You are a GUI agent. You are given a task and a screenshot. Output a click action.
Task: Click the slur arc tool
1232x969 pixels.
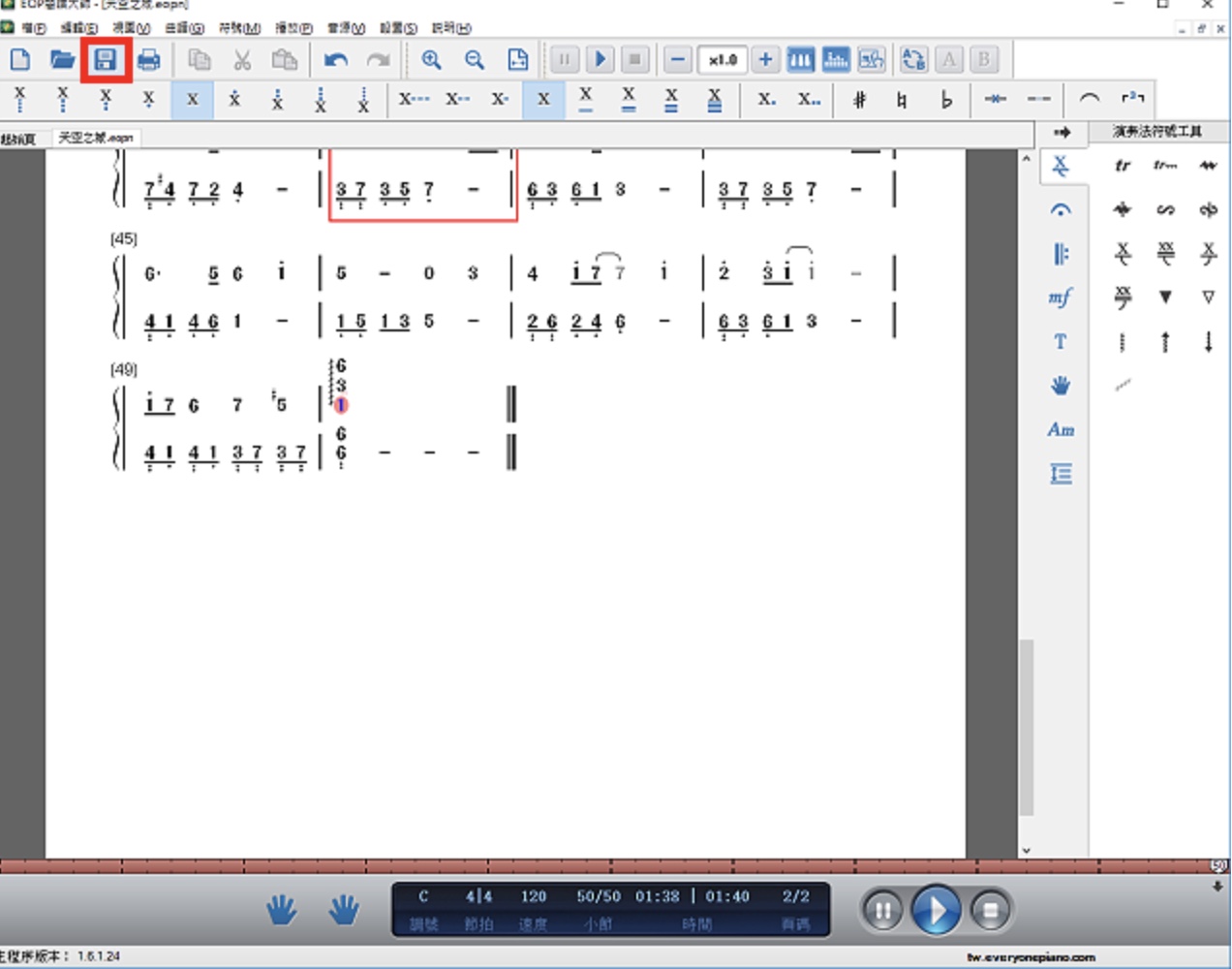click(x=1089, y=99)
